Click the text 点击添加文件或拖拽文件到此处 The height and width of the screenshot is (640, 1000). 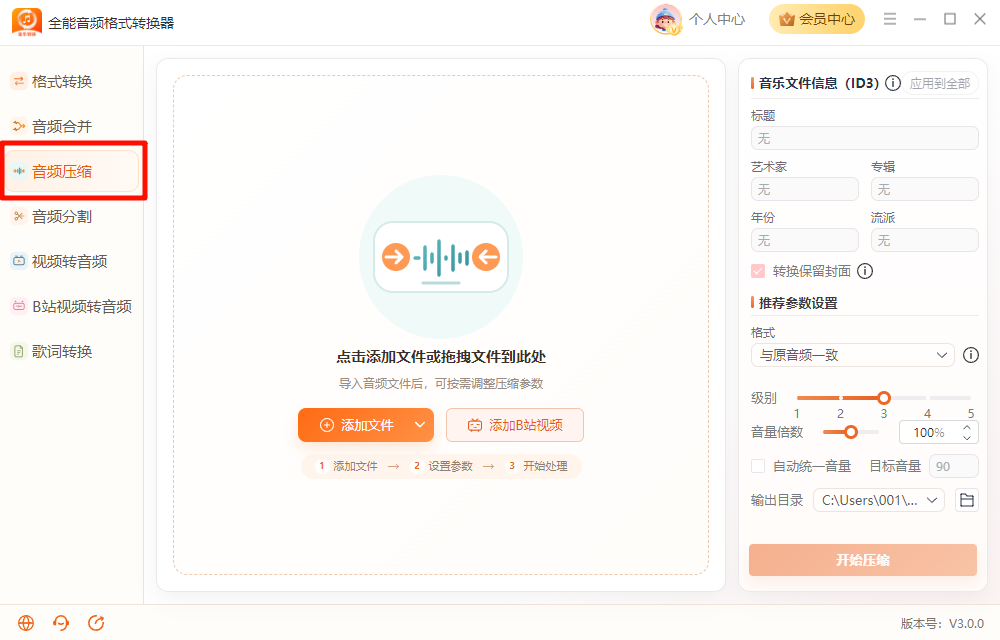point(441,357)
